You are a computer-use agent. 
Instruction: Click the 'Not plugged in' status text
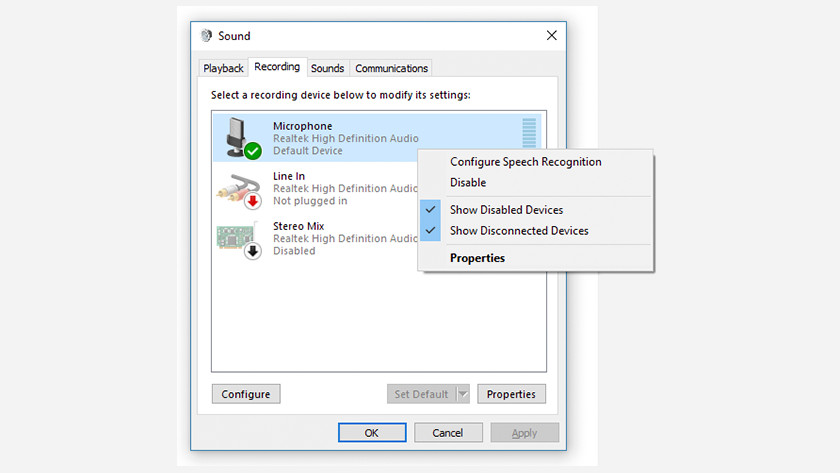310,201
